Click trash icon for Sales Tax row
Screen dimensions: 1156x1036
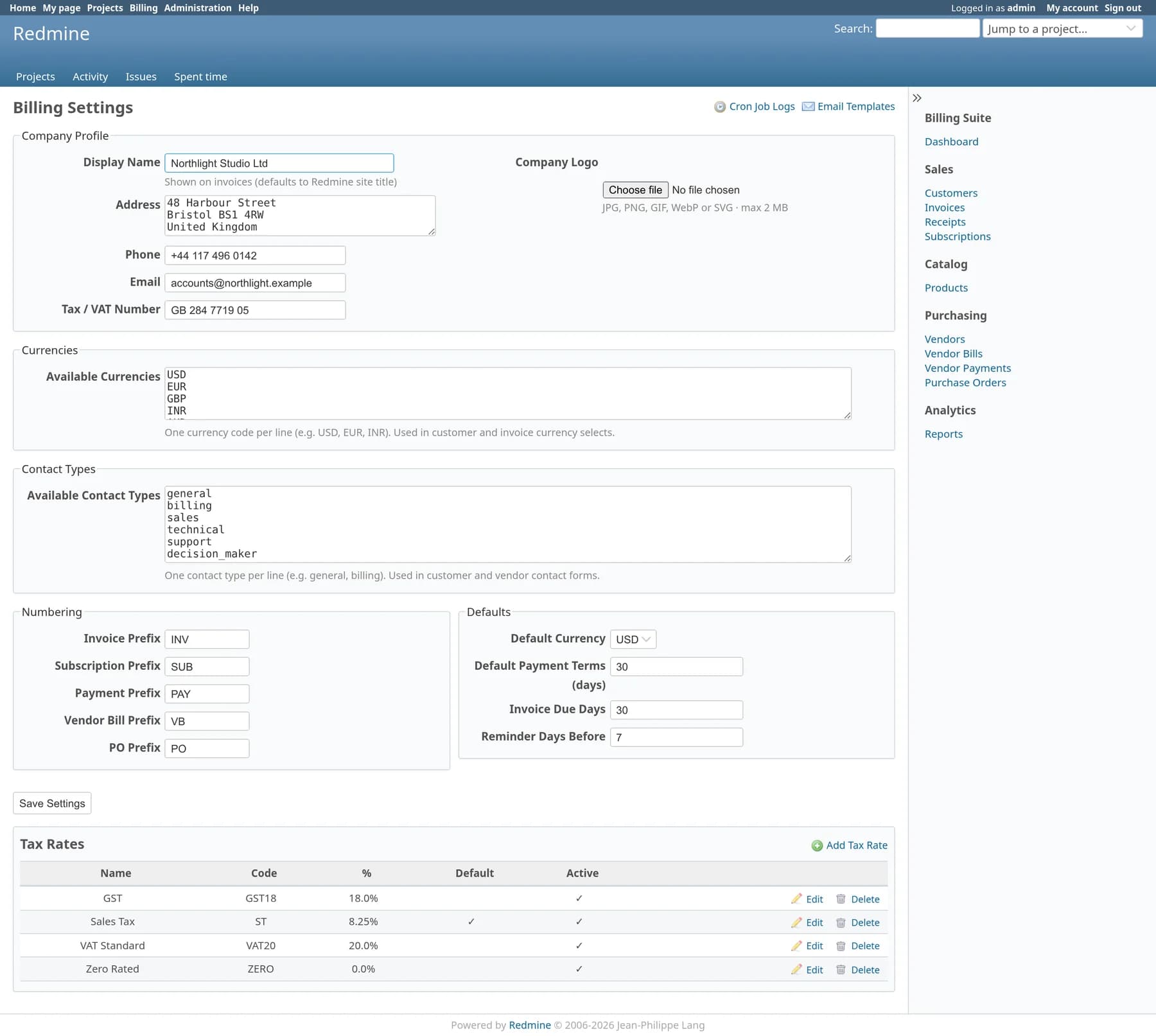point(841,922)
